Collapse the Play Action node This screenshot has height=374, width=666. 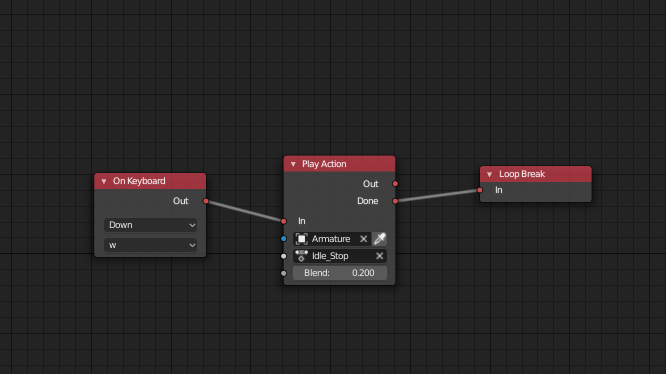(293, 164)
